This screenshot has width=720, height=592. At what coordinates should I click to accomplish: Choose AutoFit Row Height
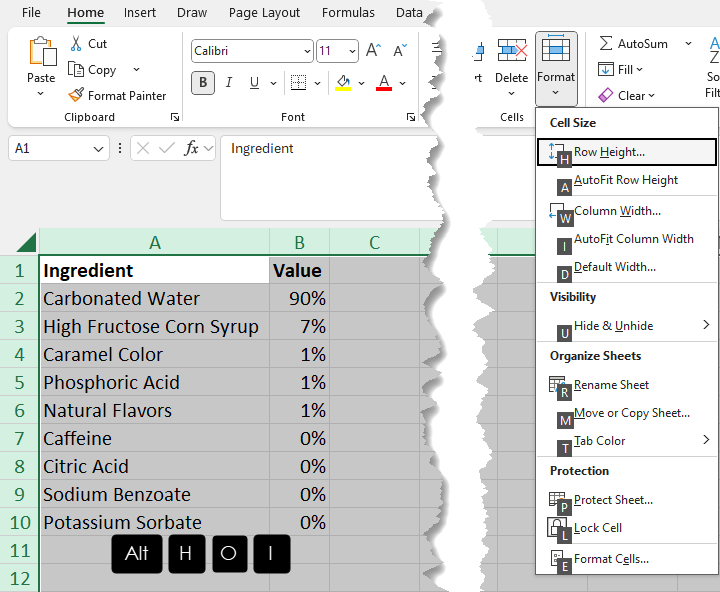tap(626, 180)
